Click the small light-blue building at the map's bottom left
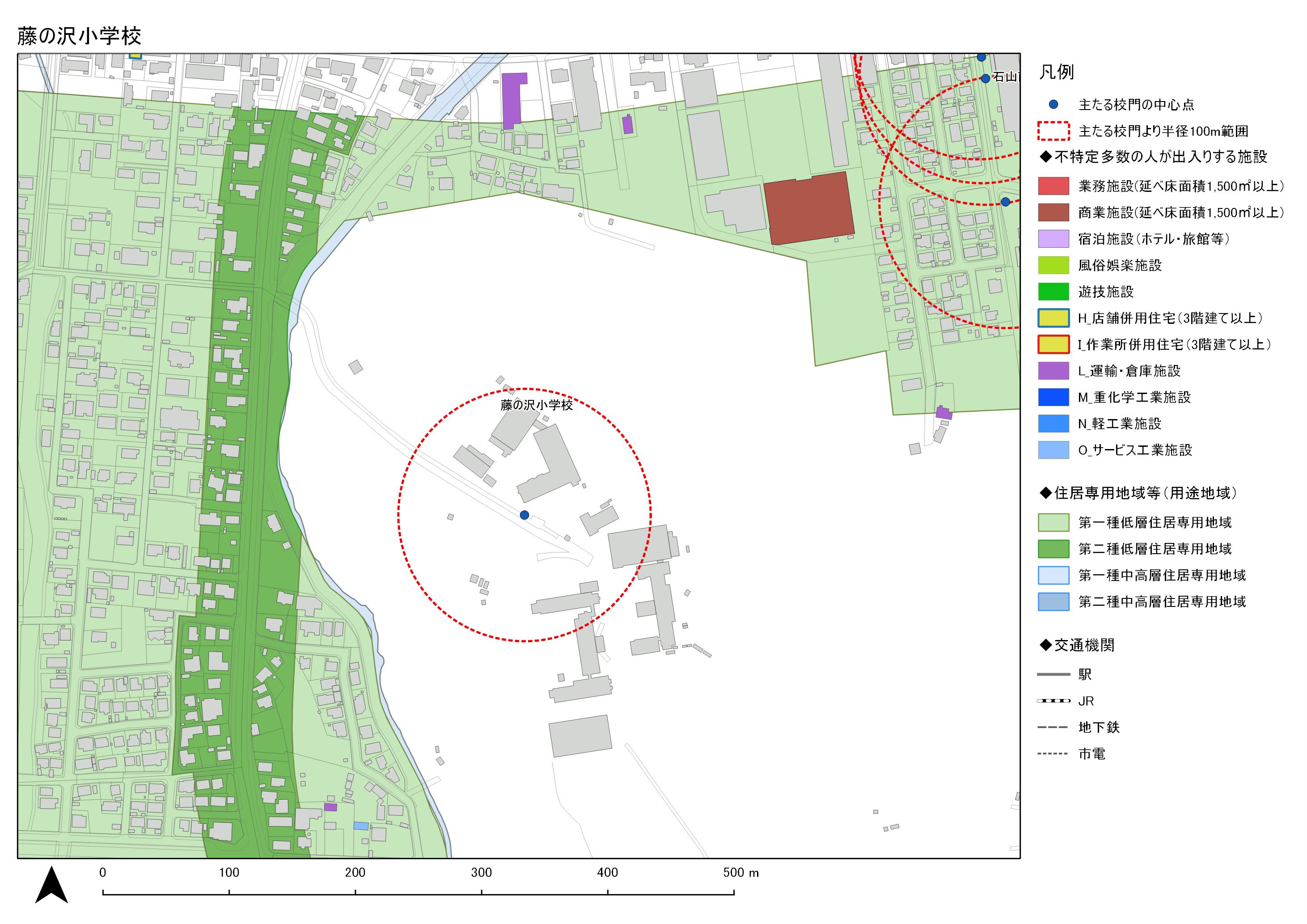The image size is (1307, 924). [x=360, y=826]
